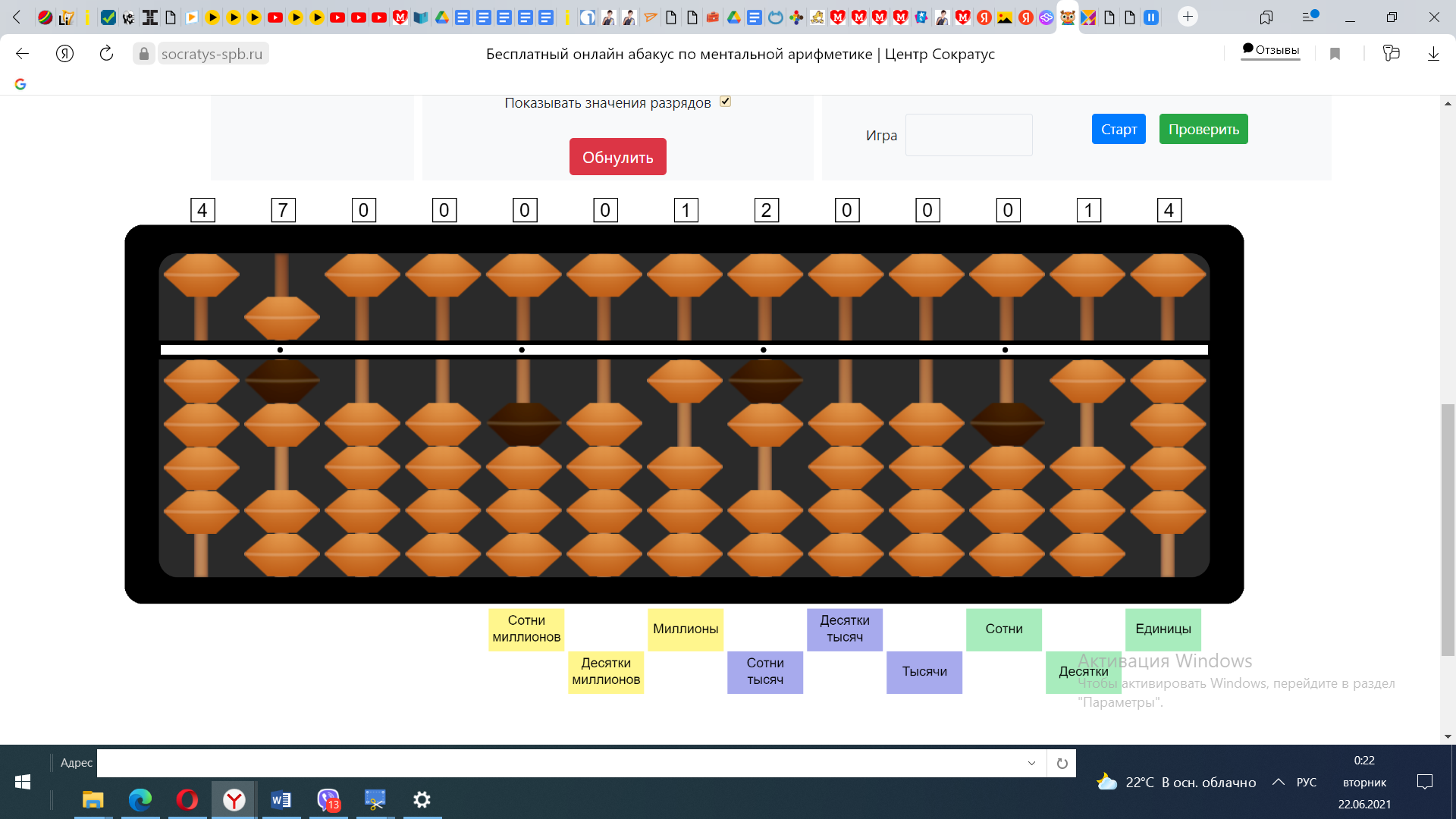
Task: Click the top lower bead in Десятки column
Action: pyautogui.click(x=1087, y=381)
